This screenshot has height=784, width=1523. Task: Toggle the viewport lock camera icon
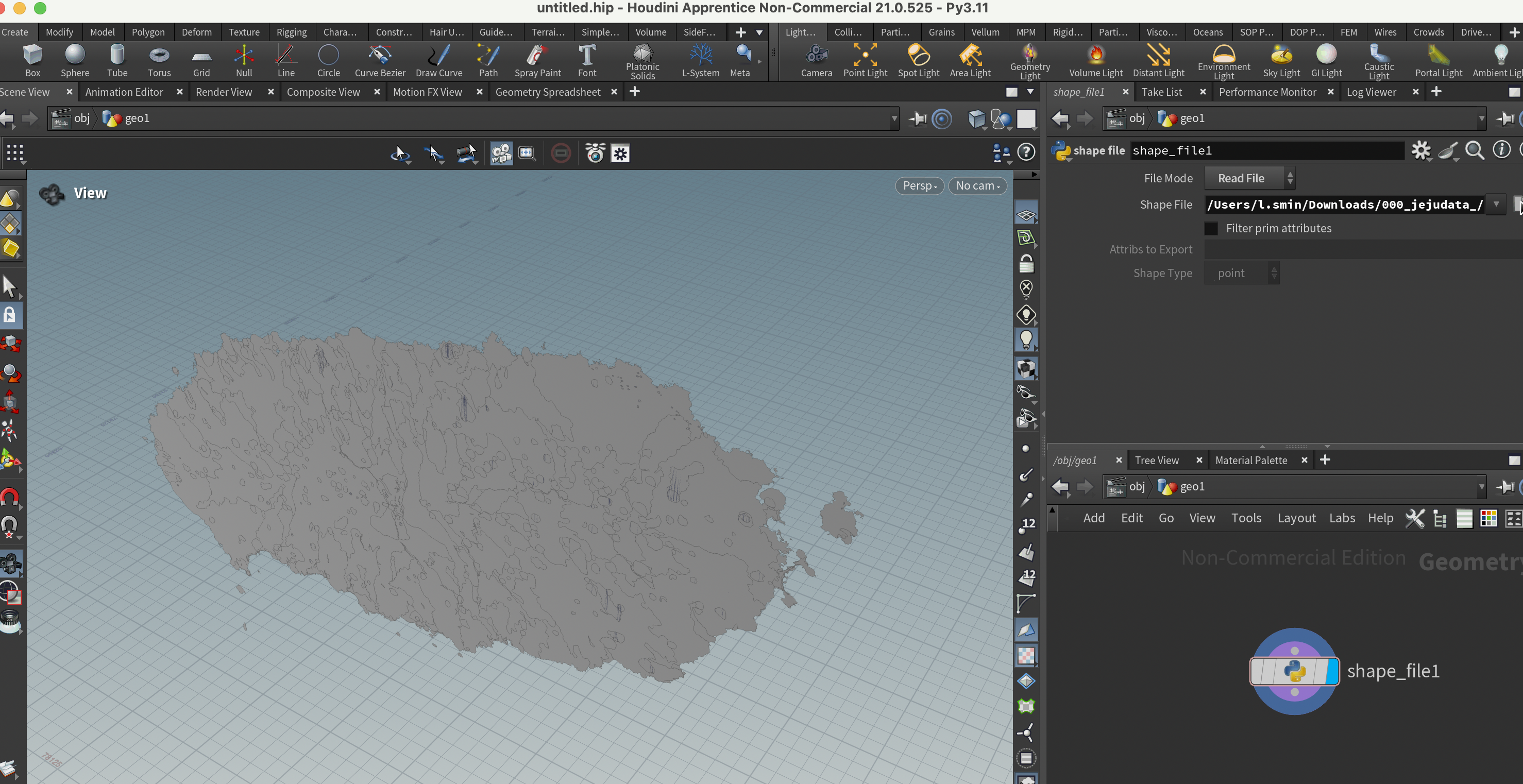(1026, 264)
